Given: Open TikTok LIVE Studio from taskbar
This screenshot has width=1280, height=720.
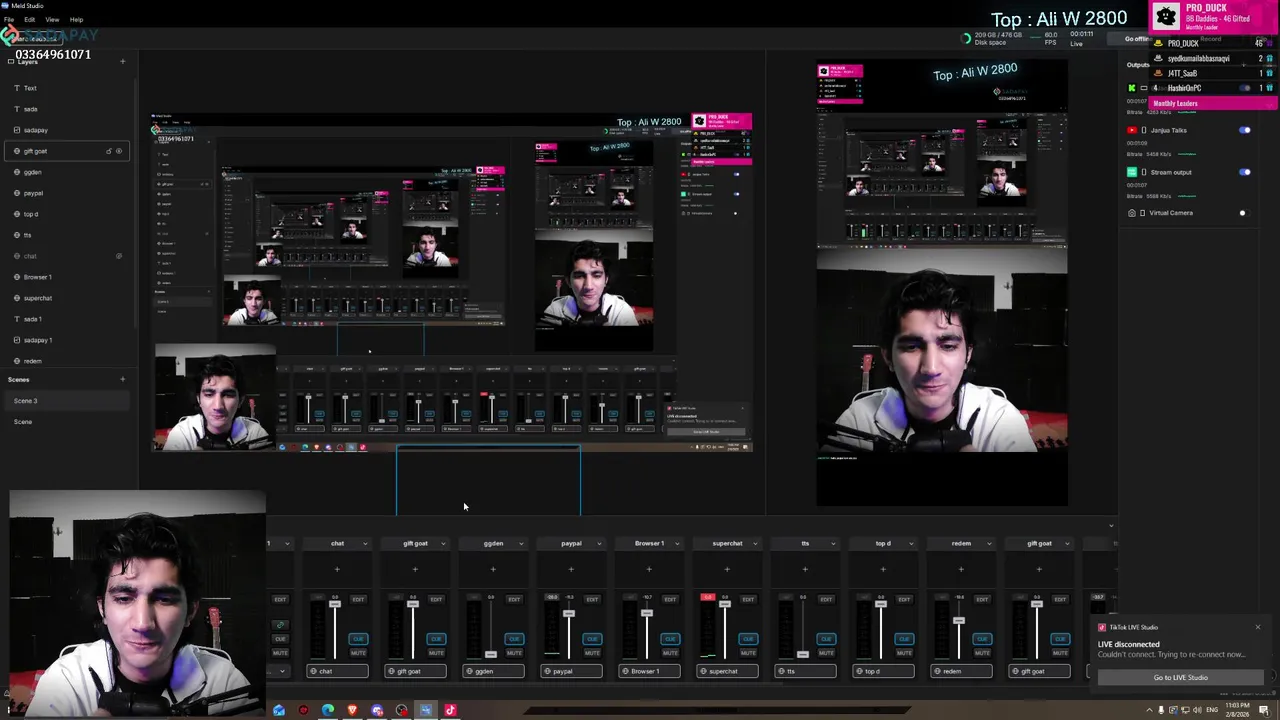Looking at the screenshot, I should 450,711.
